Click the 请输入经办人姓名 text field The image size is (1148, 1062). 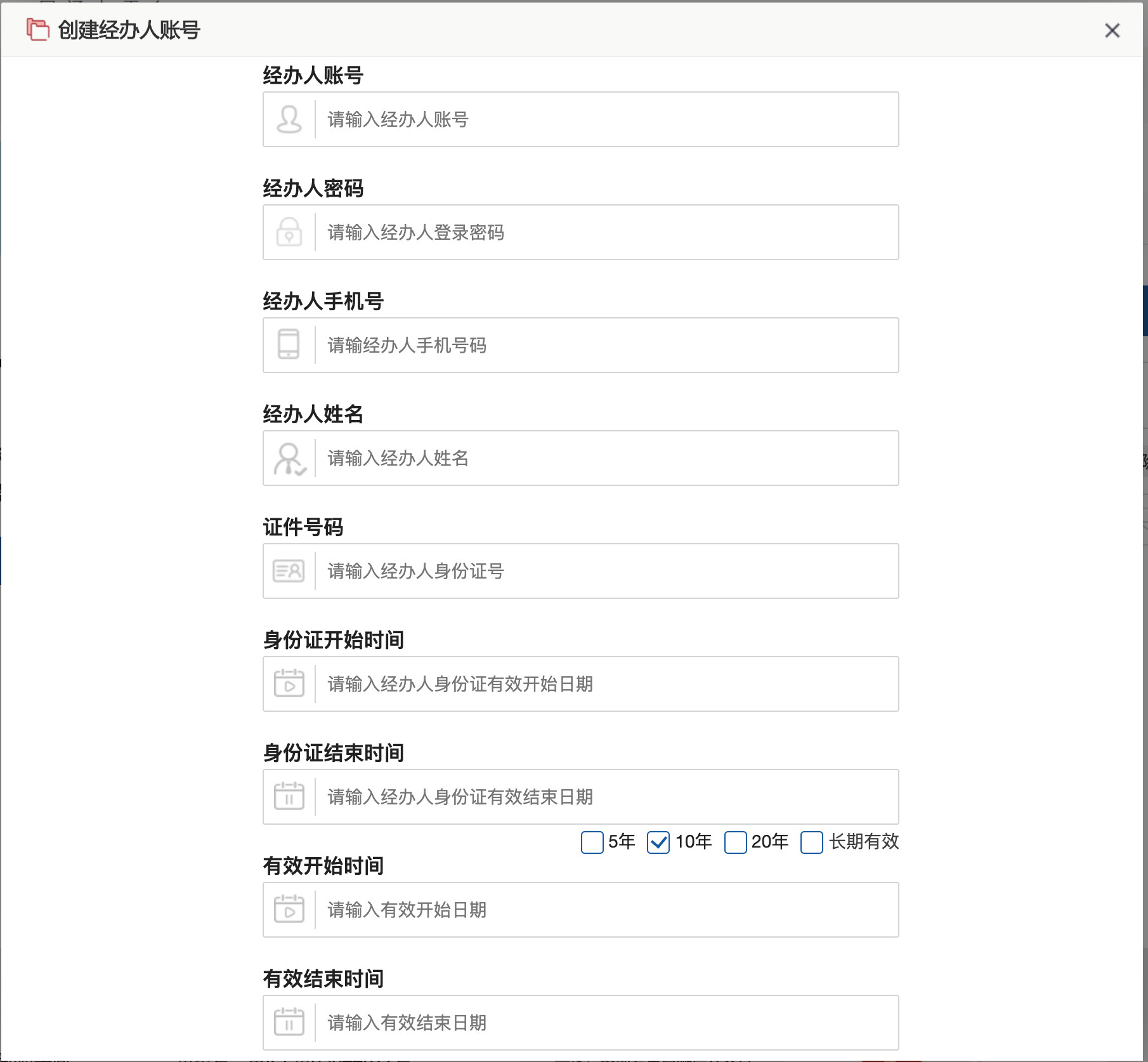click(x=606, y=458)
